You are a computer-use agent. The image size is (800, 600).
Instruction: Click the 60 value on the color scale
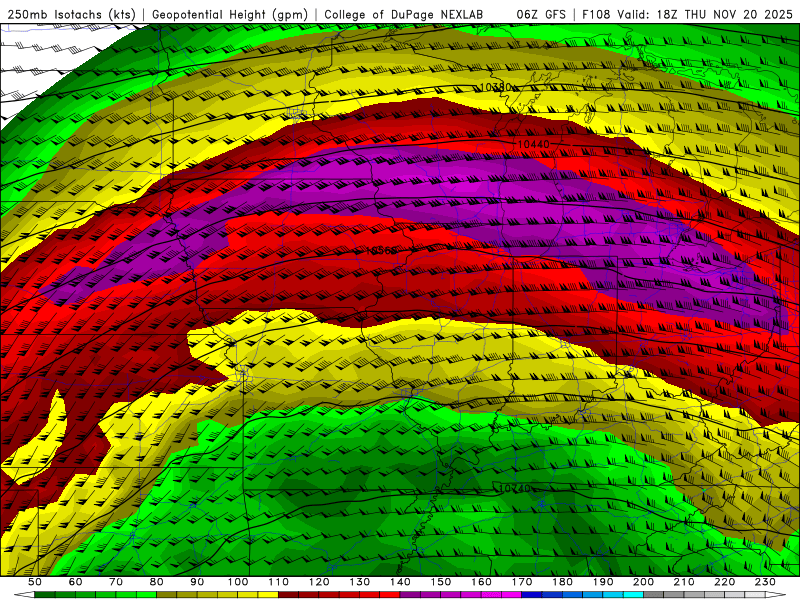point(76,582)
